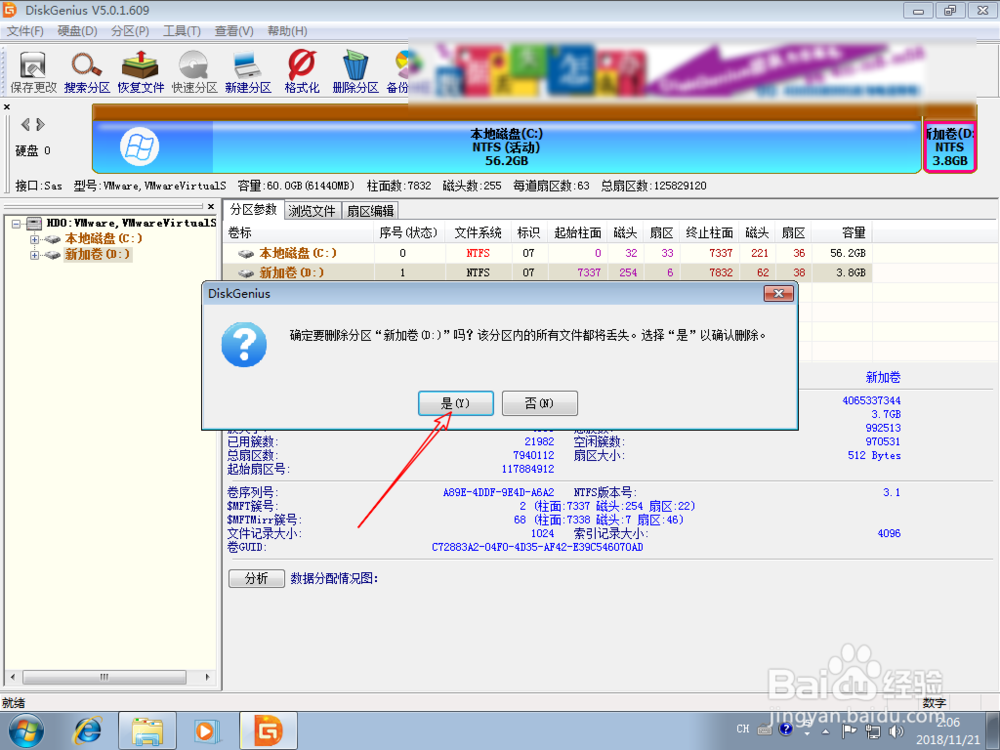1000x750 pixels.
Task: Click the tree scrollbar left arrow
Action: [x=12, y=677]
